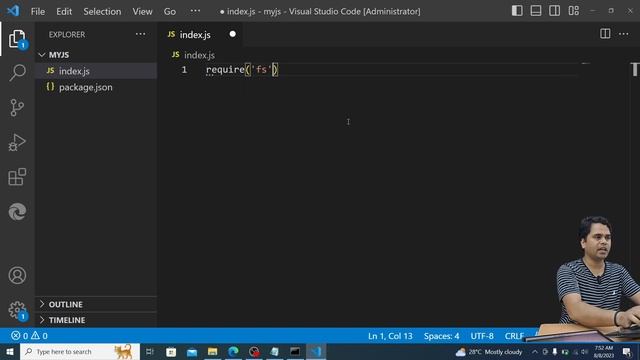Toggle the Secondary Side Bar layout icon

(x=555, y=11)
